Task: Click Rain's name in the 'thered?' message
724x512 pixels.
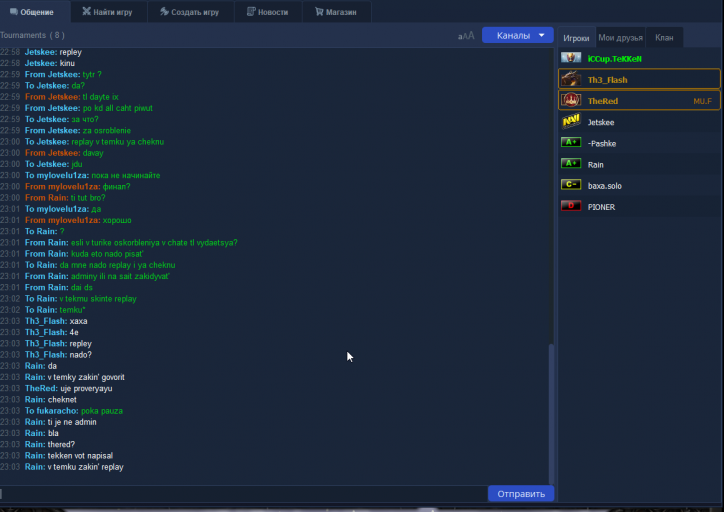Action: point(35,445)
